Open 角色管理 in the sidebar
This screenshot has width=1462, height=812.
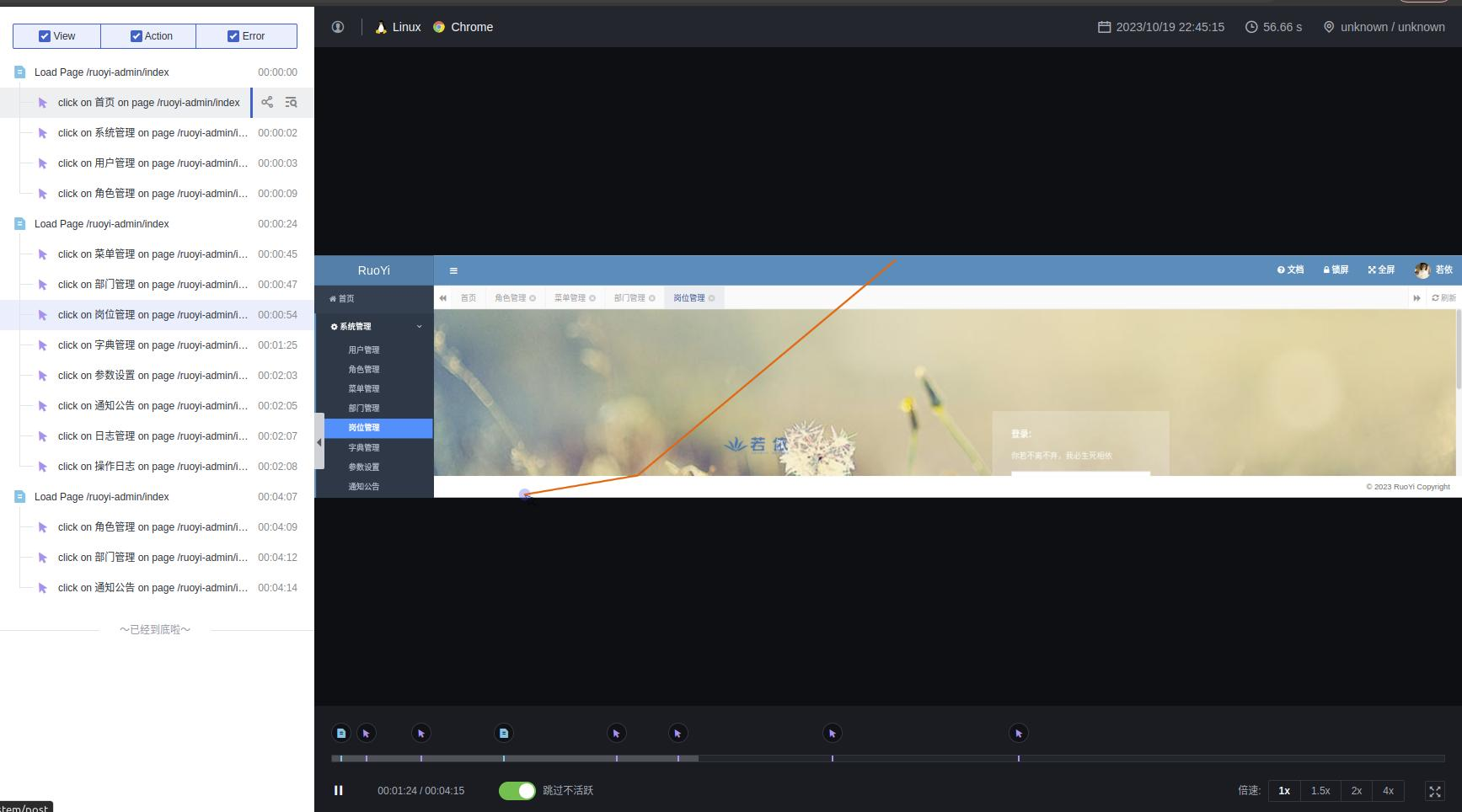[x=364, y=370]
